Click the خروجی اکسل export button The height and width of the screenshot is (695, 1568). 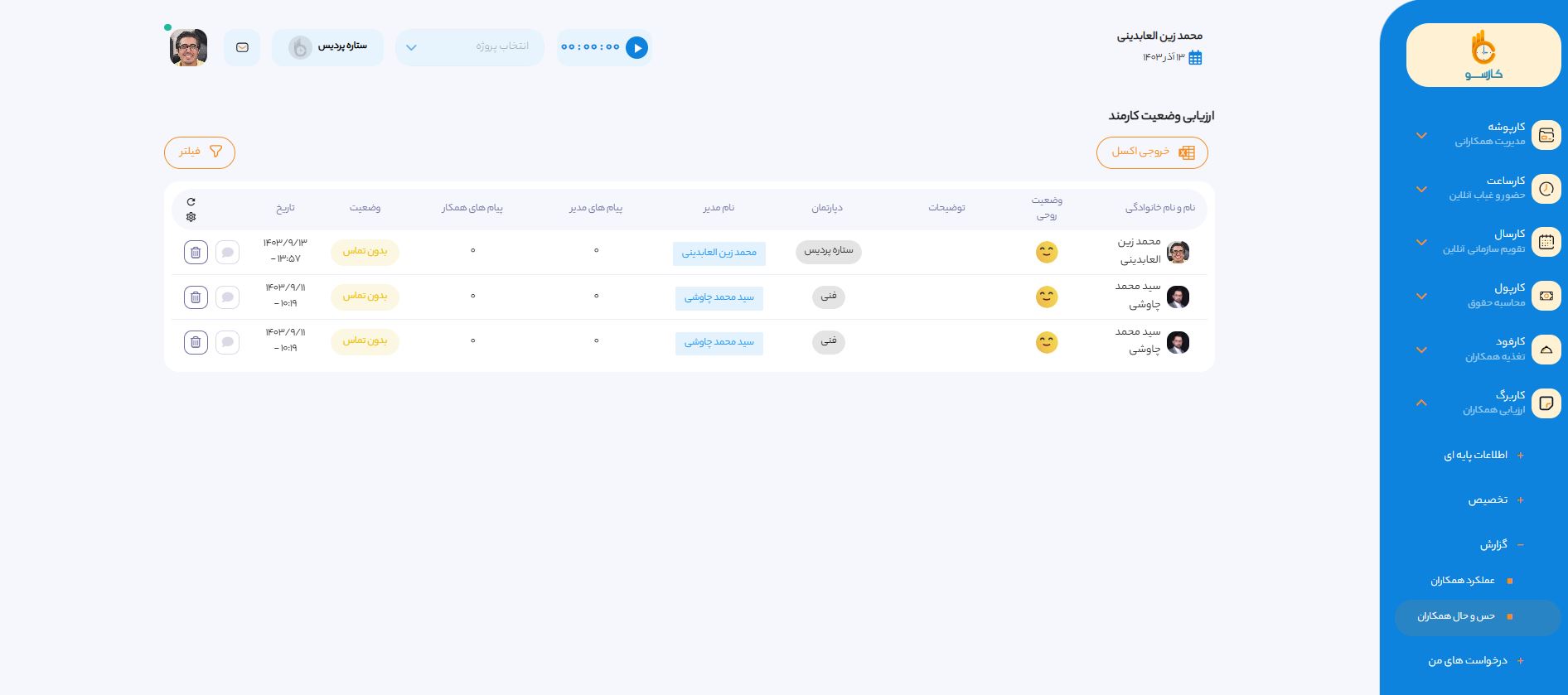1152,152
